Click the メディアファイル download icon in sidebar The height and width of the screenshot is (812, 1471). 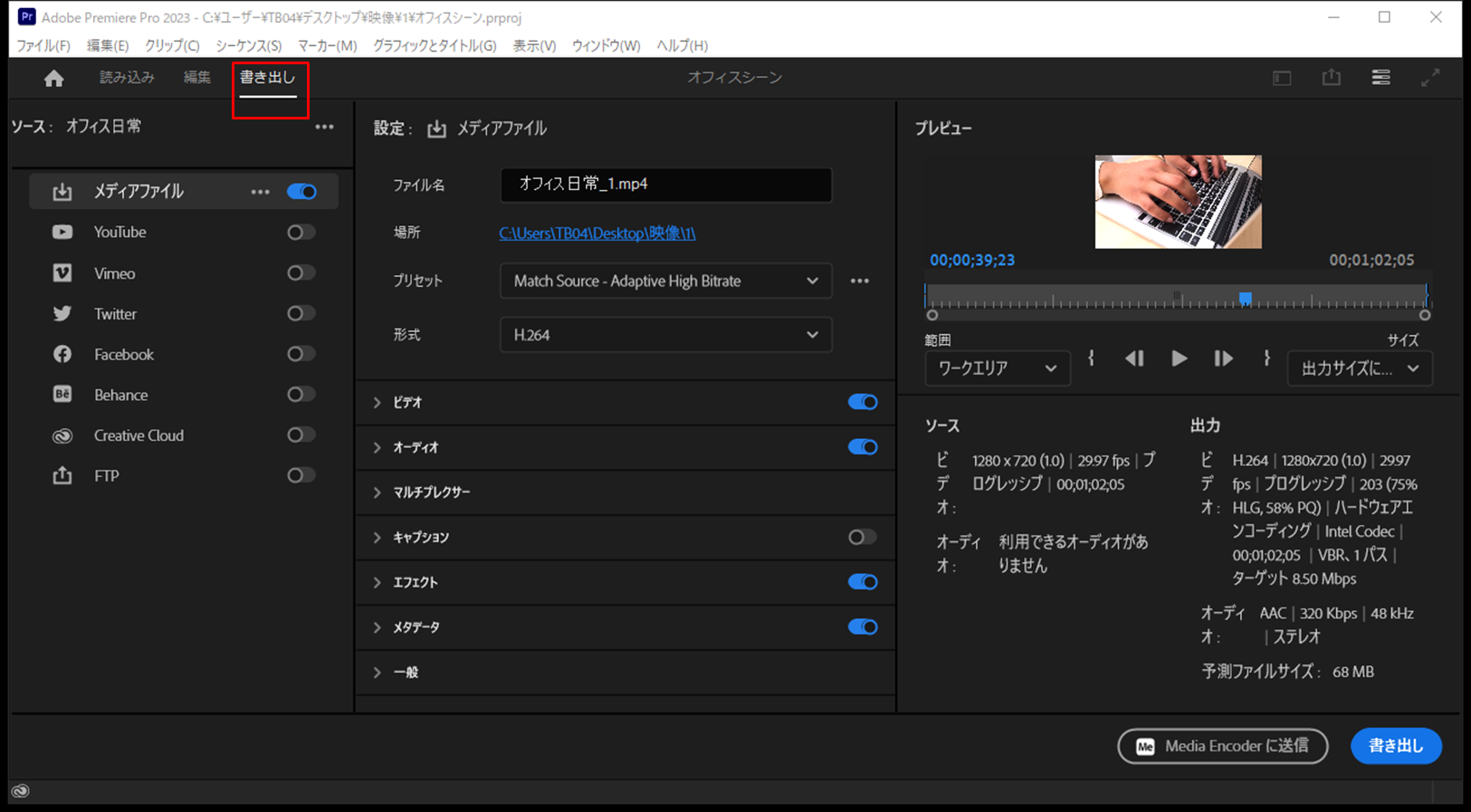tap(62, 192)
